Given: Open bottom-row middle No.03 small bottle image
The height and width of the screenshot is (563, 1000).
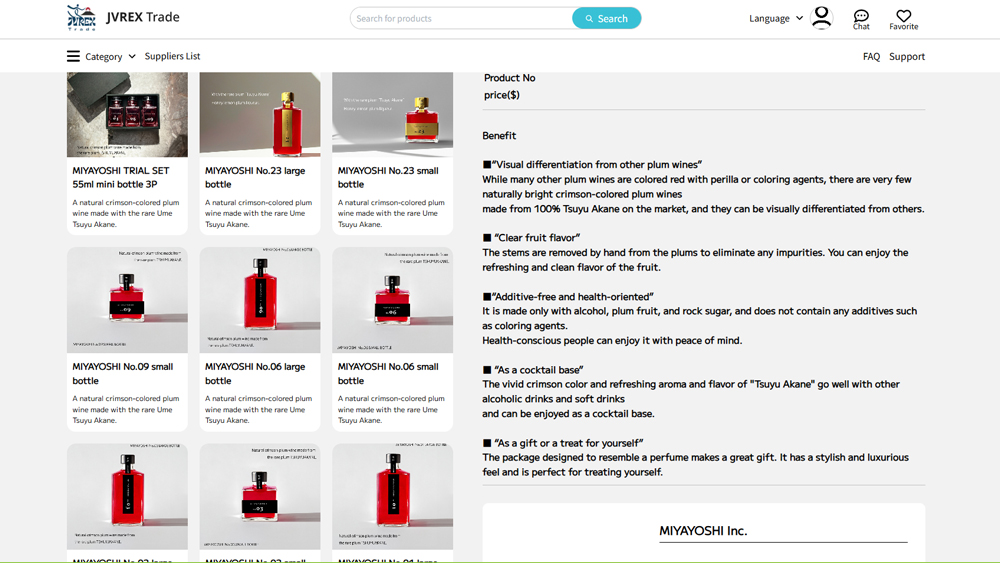Looking at the screenshot, I should pos(260,496).
